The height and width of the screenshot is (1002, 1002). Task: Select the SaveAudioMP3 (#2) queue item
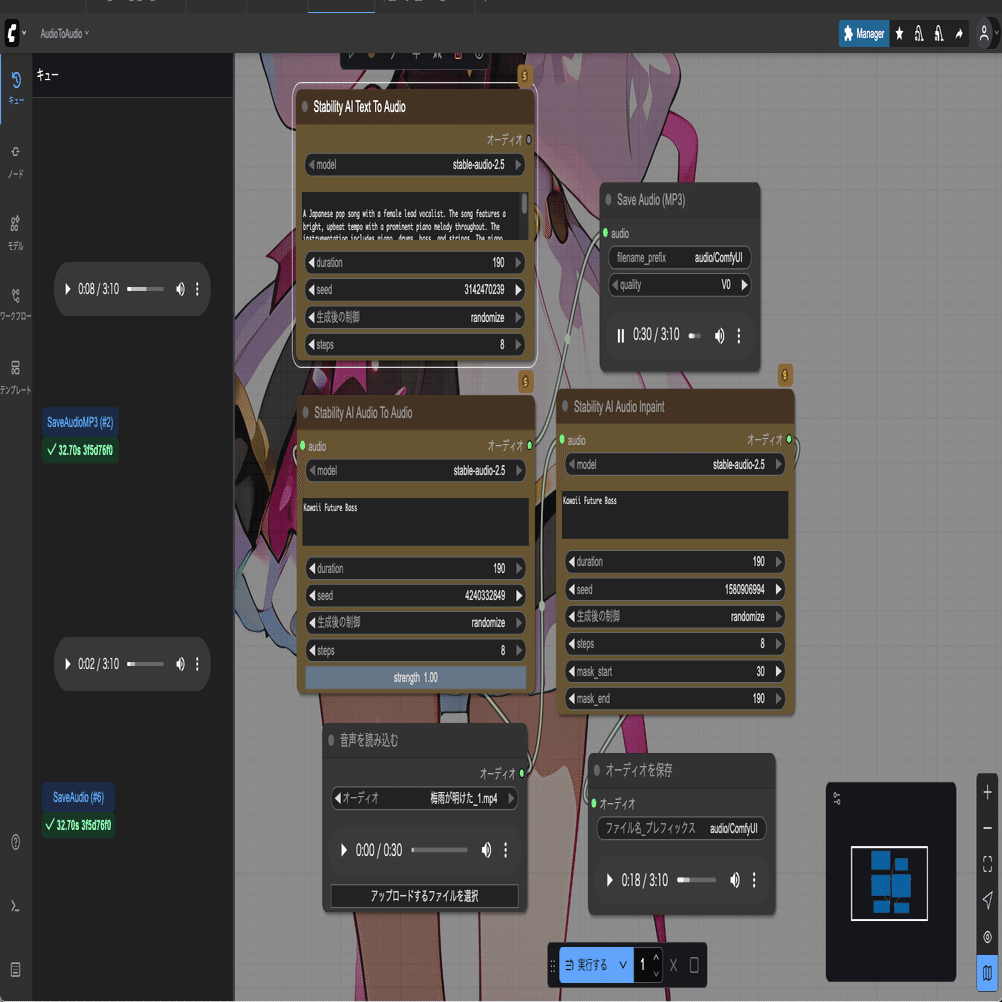click(80, 422)
